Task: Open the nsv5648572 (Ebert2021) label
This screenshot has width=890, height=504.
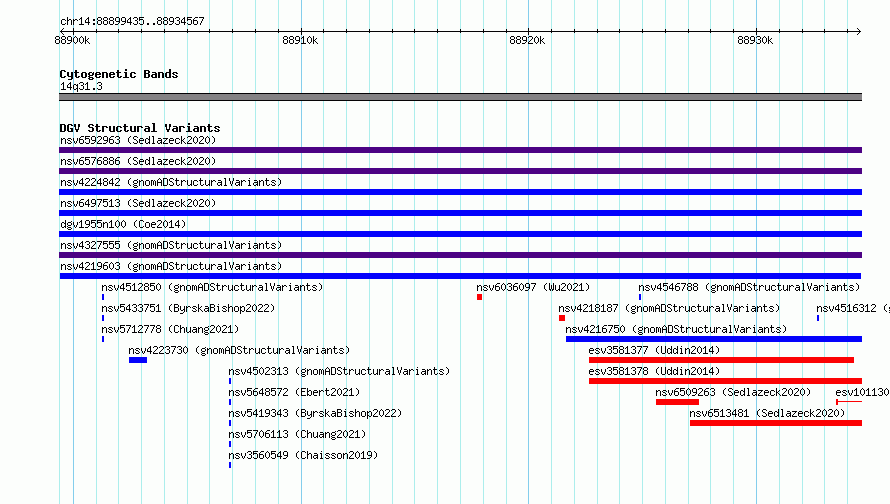Action: [294, 392]
